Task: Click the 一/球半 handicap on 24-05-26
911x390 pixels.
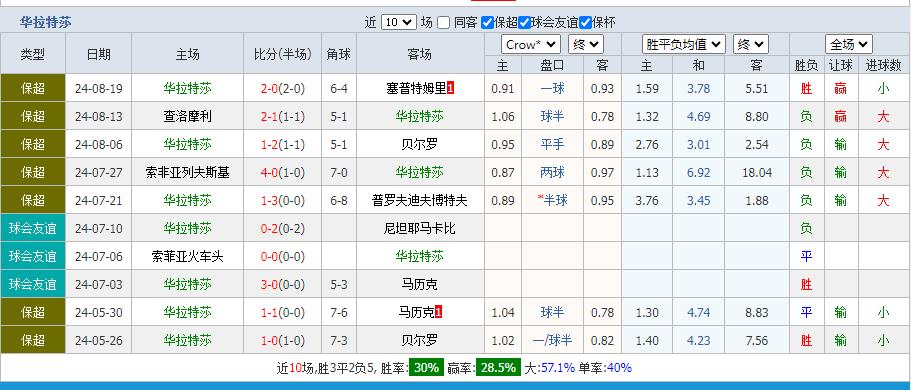Action: coord(552,341)
